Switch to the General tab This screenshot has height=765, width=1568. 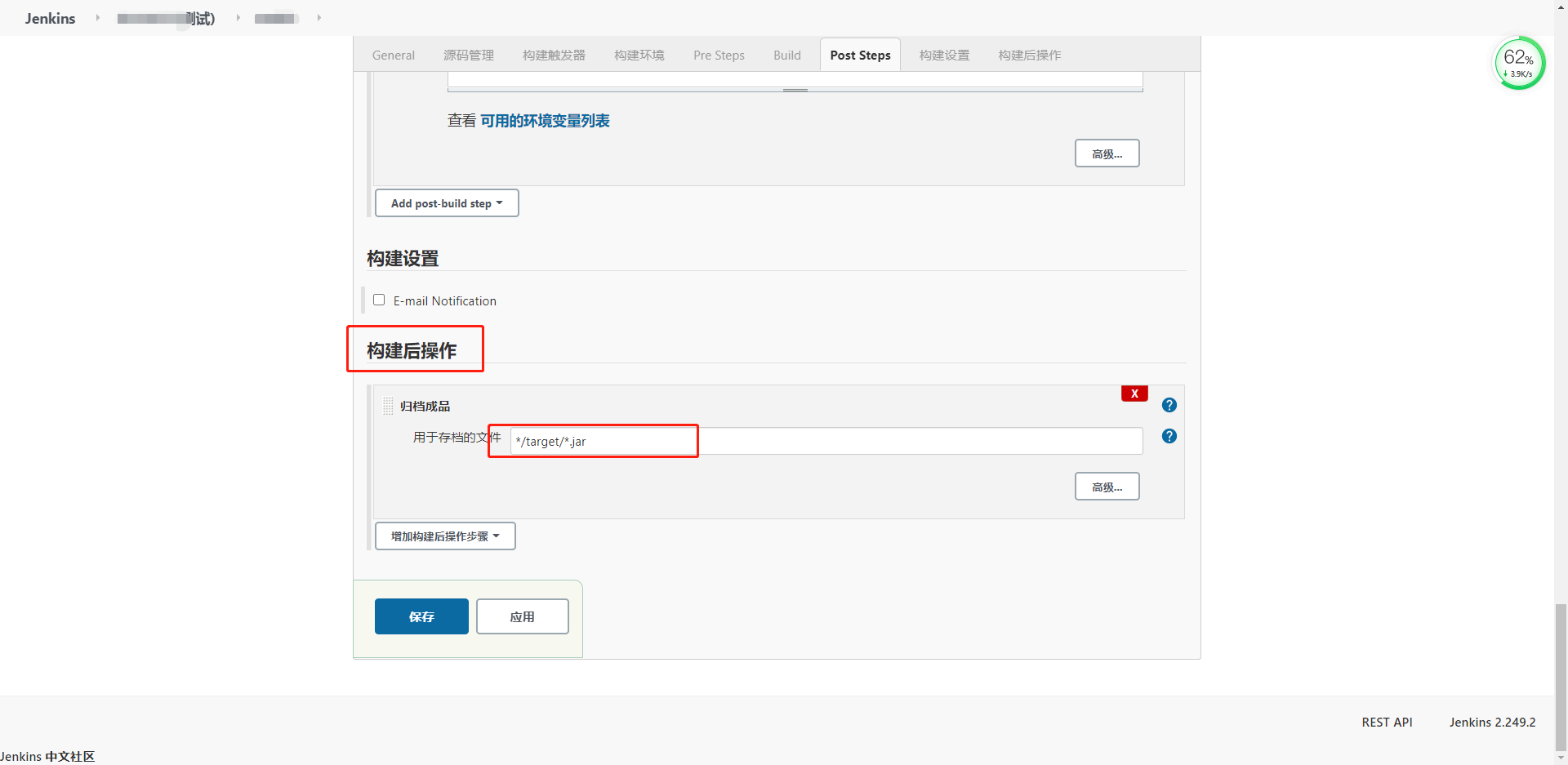coord(394,56)
